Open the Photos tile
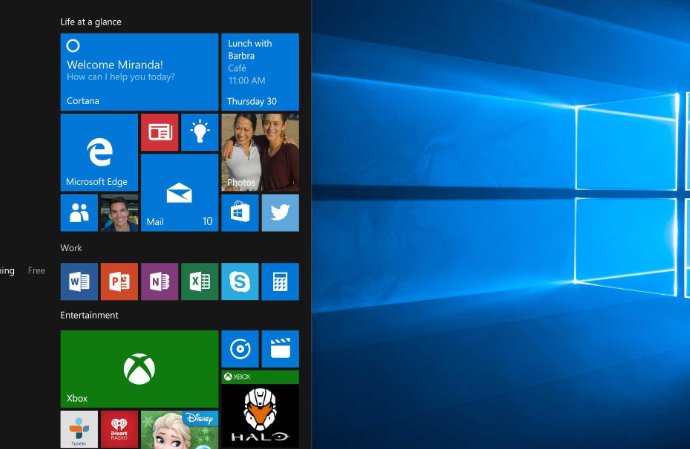The image size is (690, 449). 260,152
